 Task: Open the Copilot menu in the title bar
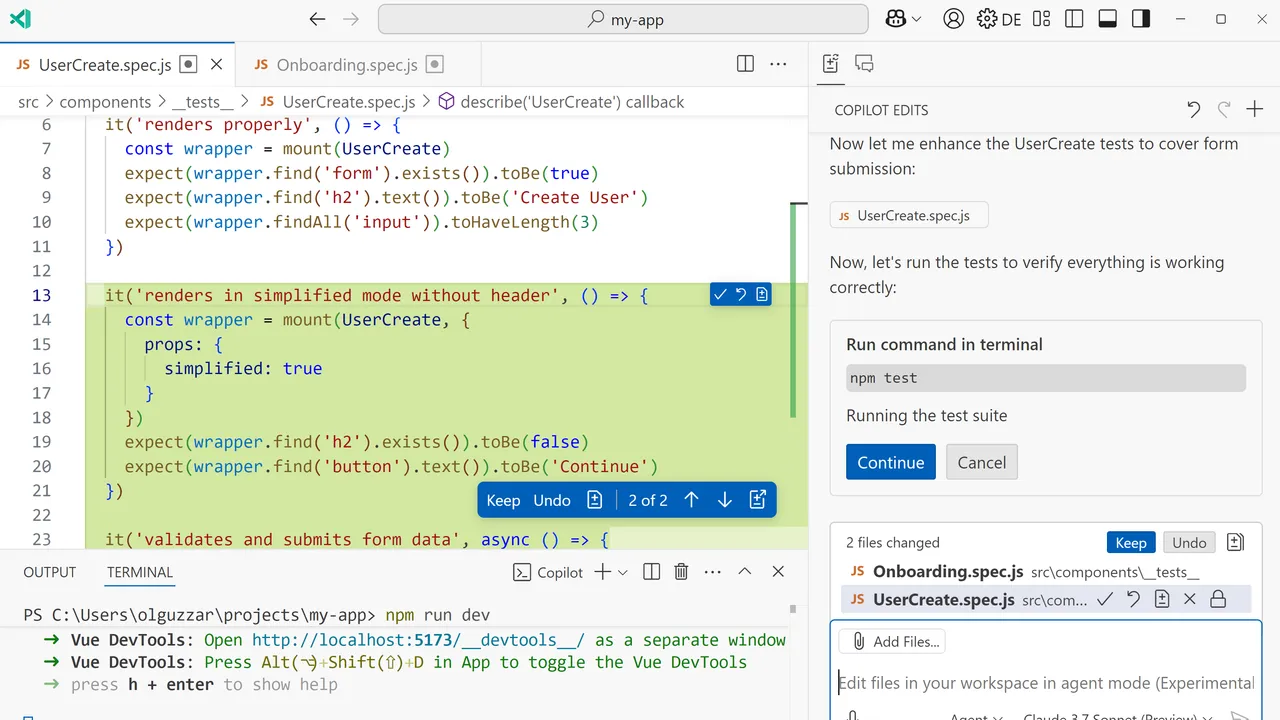(895, 19)
